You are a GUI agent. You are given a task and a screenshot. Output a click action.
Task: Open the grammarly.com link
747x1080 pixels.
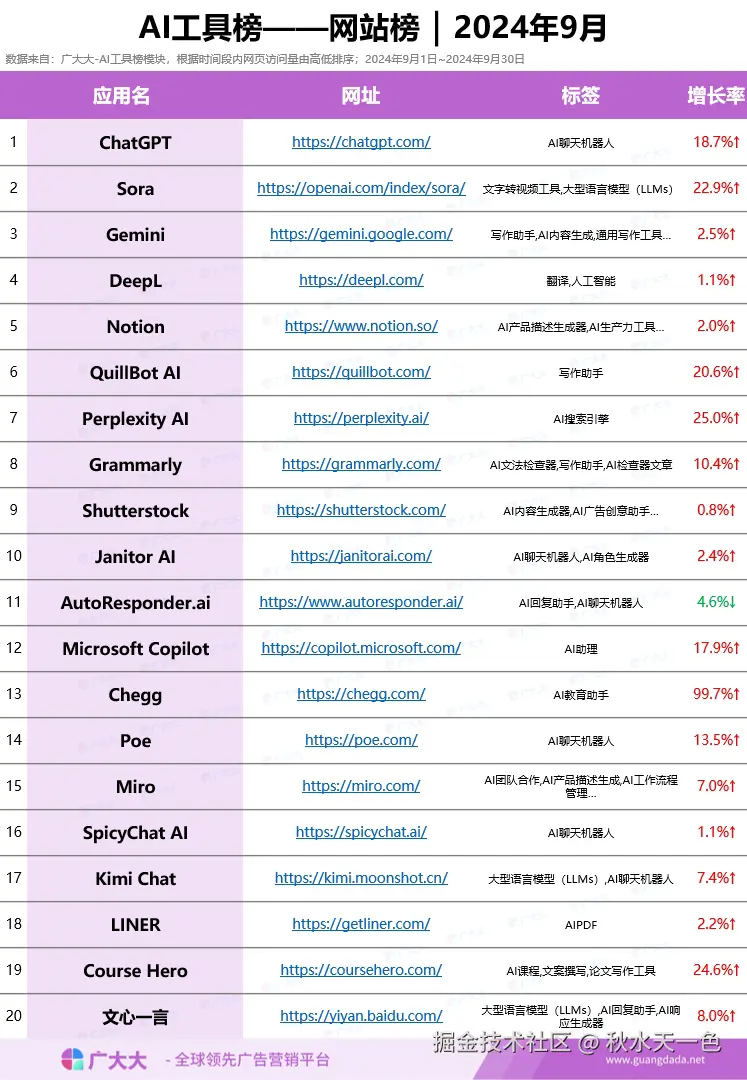[x=361, y=464]
